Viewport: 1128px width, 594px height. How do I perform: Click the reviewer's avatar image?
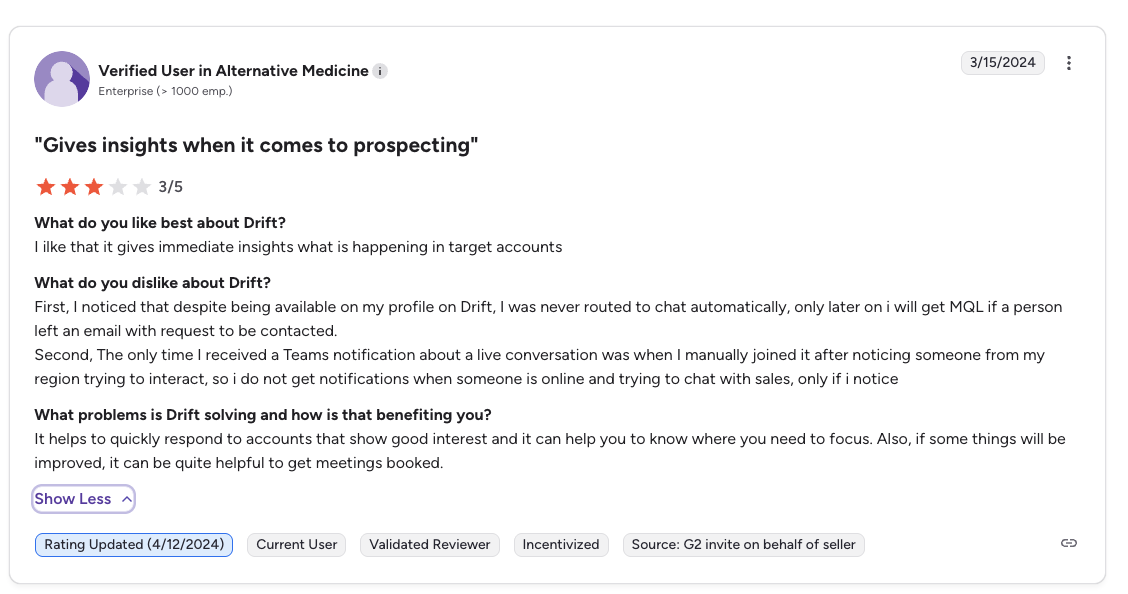pos(62,78)
